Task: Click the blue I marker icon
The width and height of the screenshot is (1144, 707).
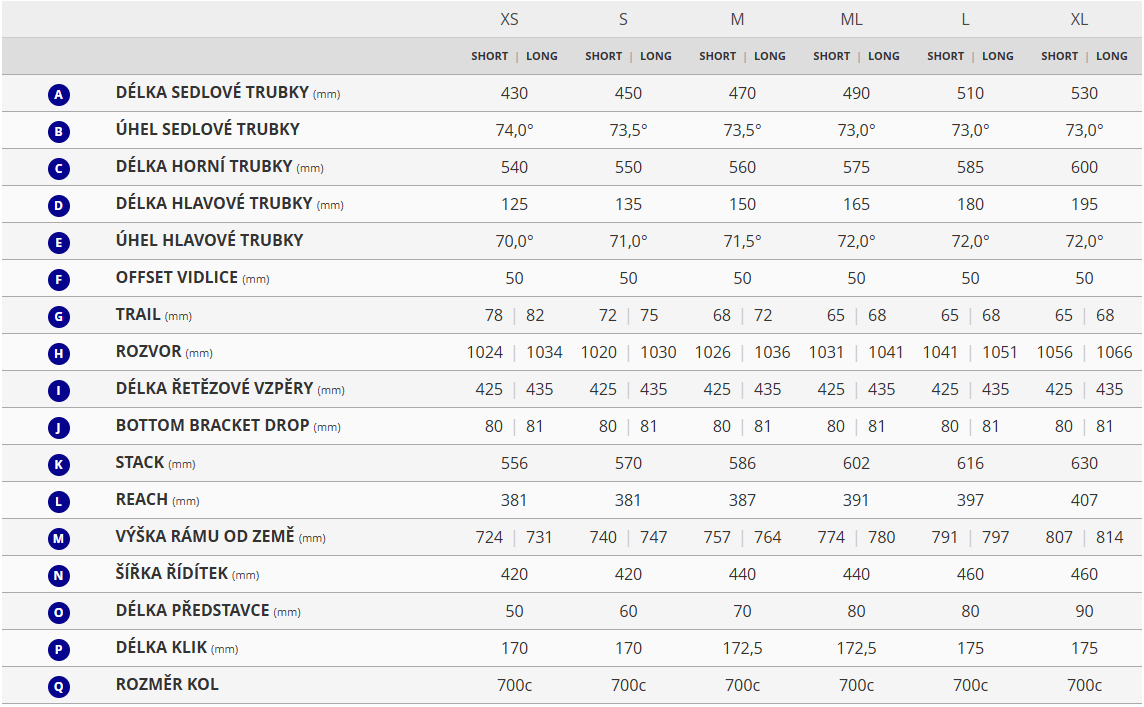Action: point(58,390)
